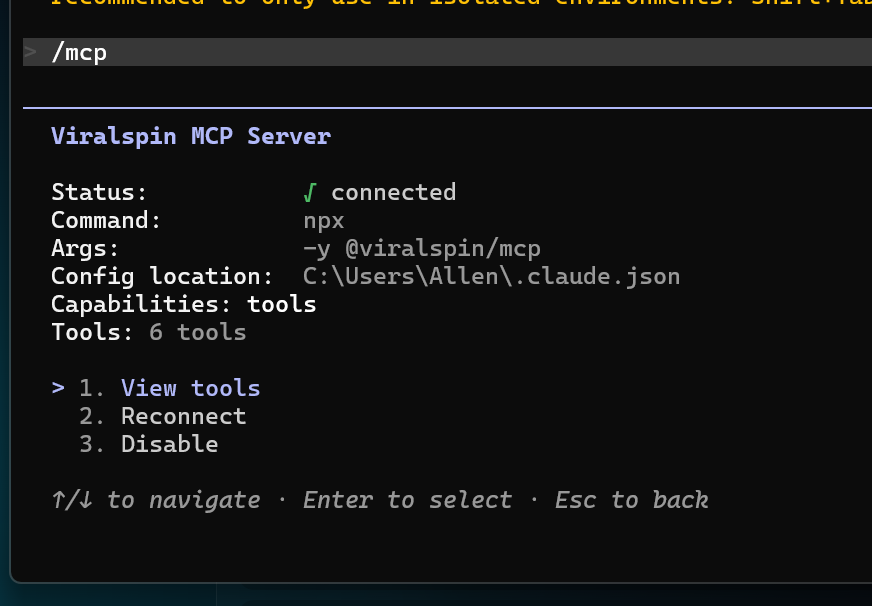Click the prompt chevron before /mcp

31,52
